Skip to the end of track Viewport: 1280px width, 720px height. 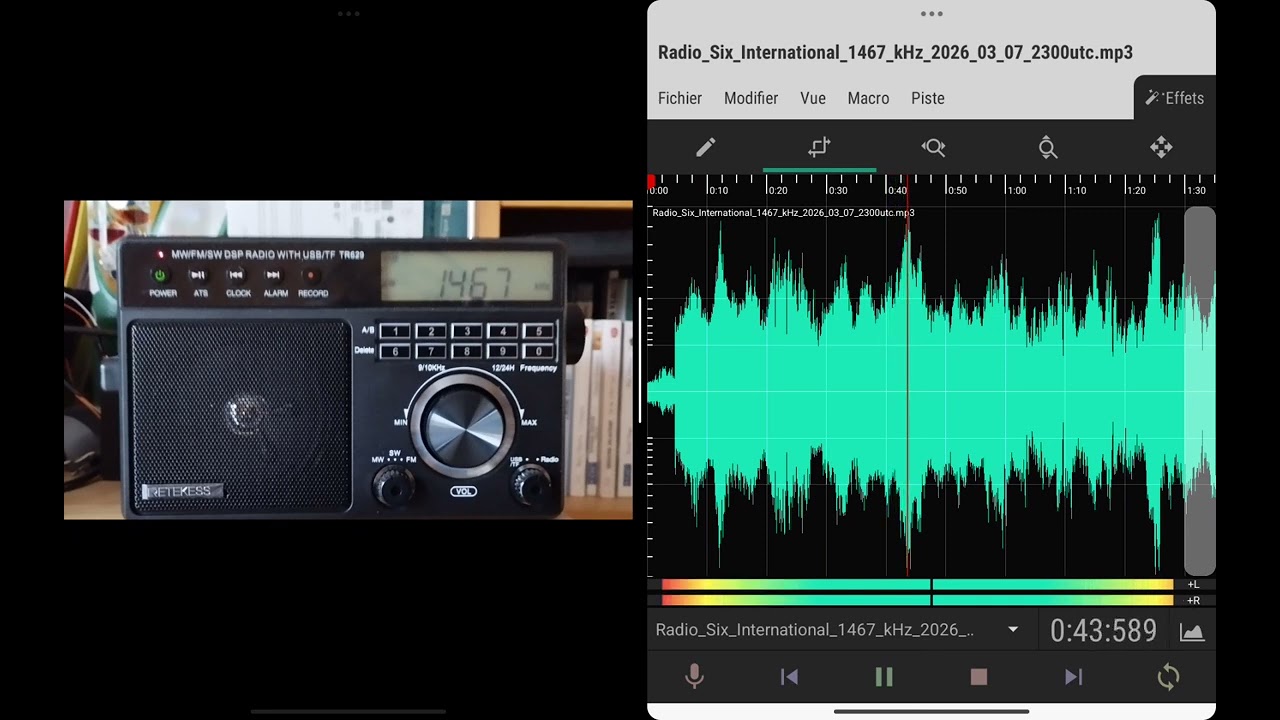(1073, 677)
